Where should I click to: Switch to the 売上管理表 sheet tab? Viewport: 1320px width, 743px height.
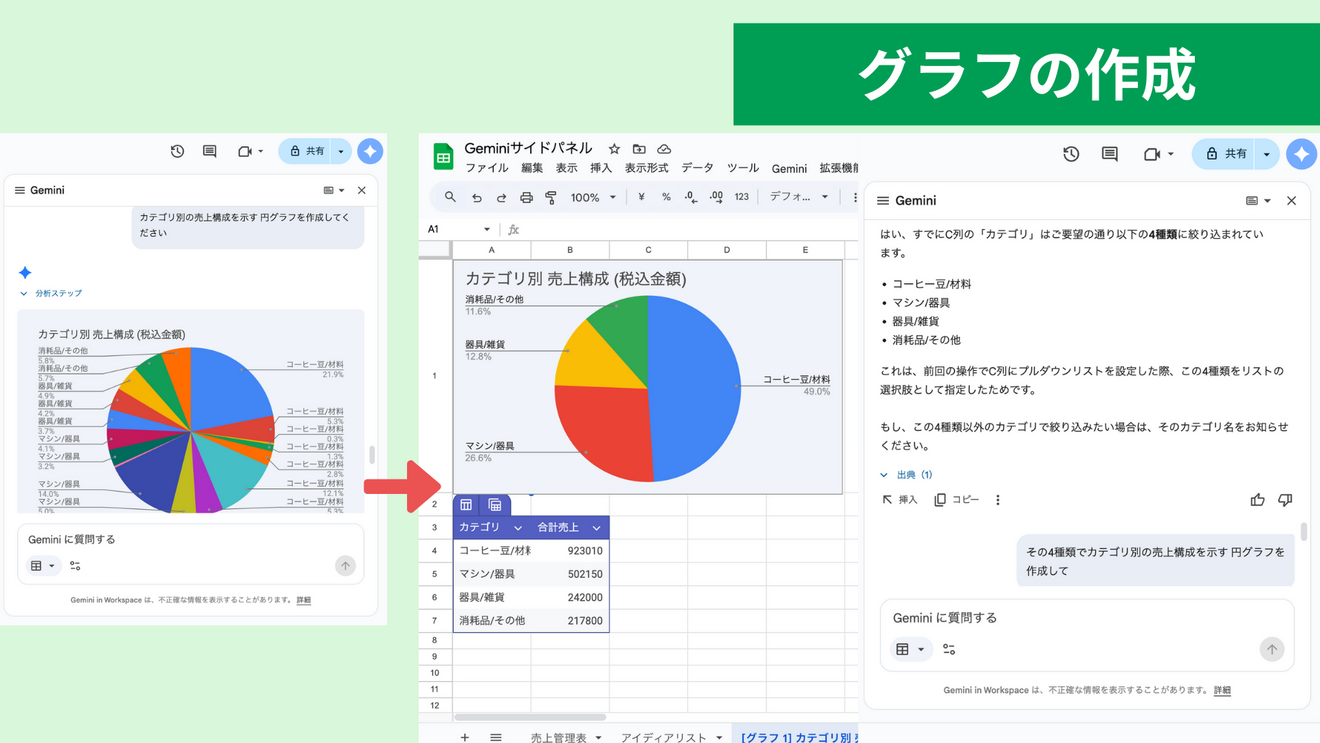pyautogui.click(x=566, y=737)
